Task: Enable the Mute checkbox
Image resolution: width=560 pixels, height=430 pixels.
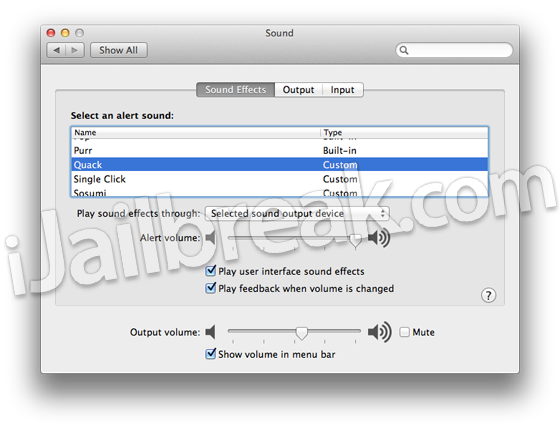Action: pos(404,332)
